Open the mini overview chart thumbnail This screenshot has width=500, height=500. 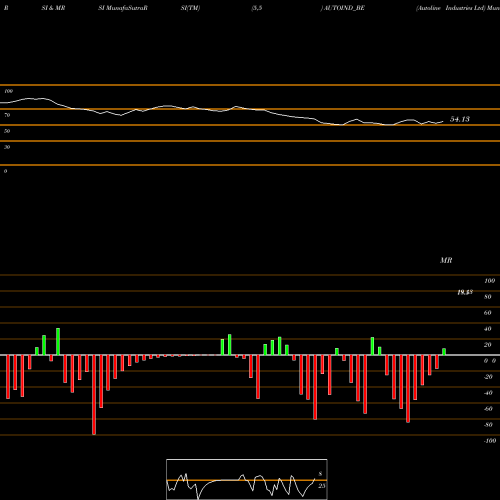click(x=247, y=479)
